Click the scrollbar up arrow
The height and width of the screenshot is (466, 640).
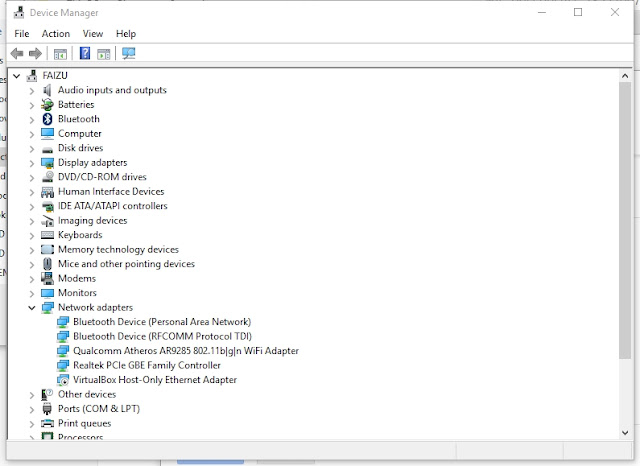625,76
